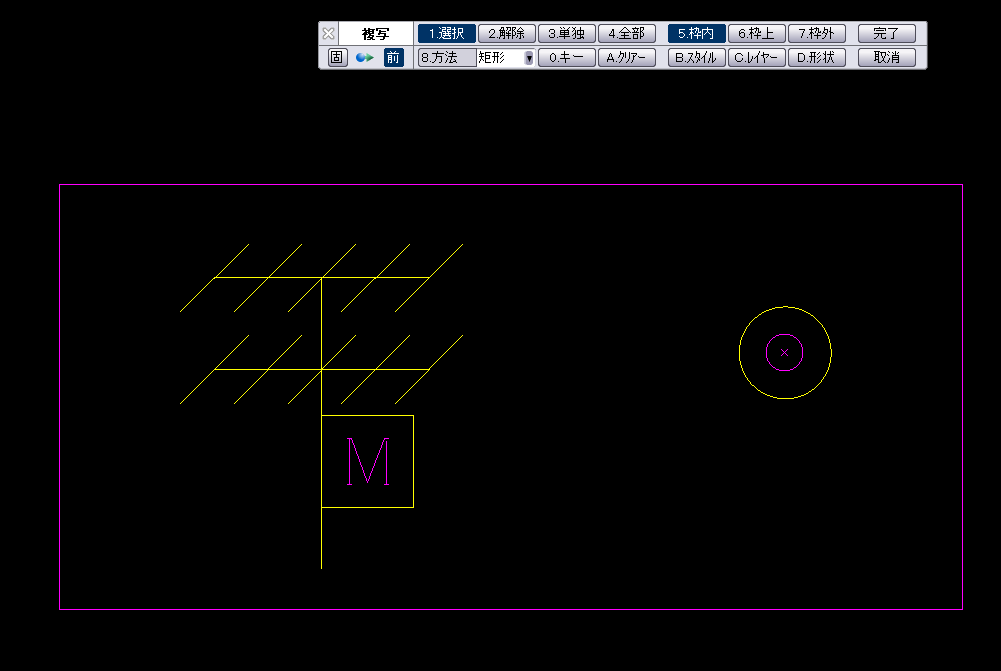Select the 1.選択 mode
This screenshot has height=671, width=1001.
pyautogui.click(x=446, y=34)
